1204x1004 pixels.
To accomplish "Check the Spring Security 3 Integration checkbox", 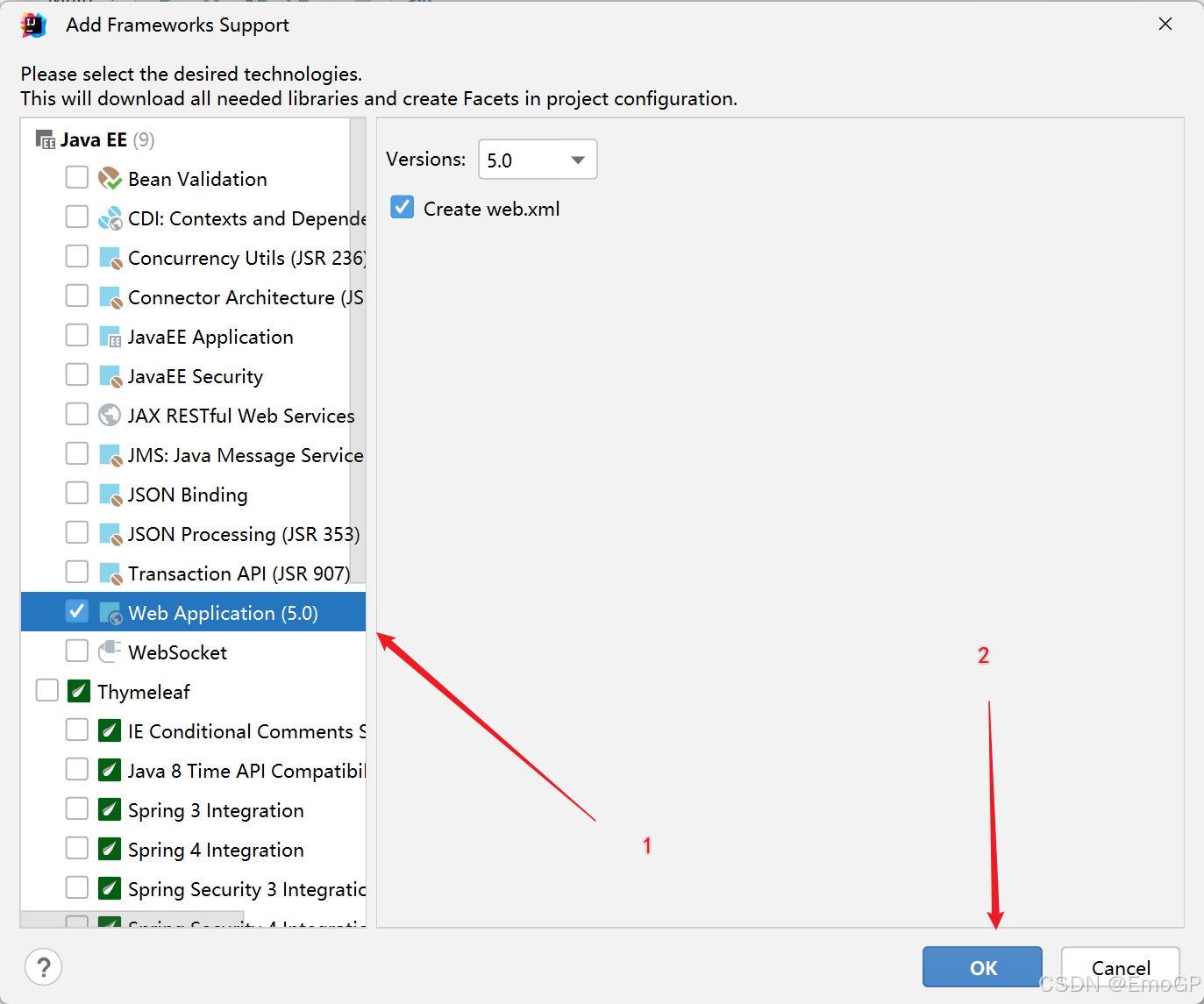I will coord(77,887).
